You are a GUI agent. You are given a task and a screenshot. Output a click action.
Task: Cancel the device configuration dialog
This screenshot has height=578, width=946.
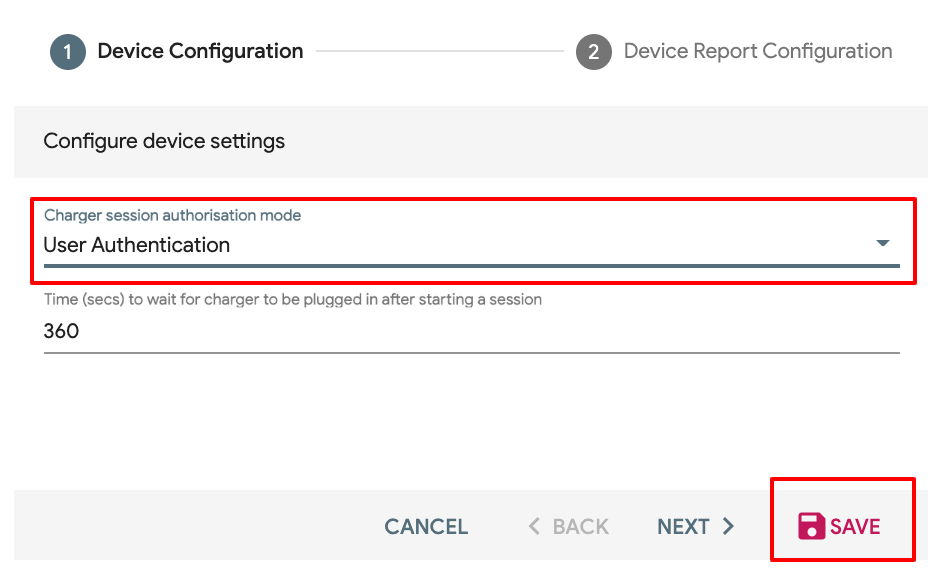coord(426,527)
